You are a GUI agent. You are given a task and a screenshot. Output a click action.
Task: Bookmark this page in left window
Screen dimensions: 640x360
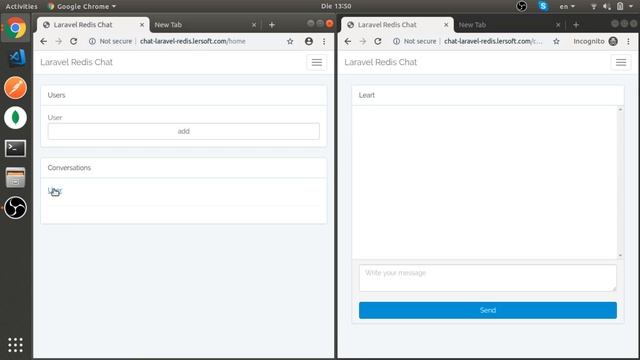point(290,41)
